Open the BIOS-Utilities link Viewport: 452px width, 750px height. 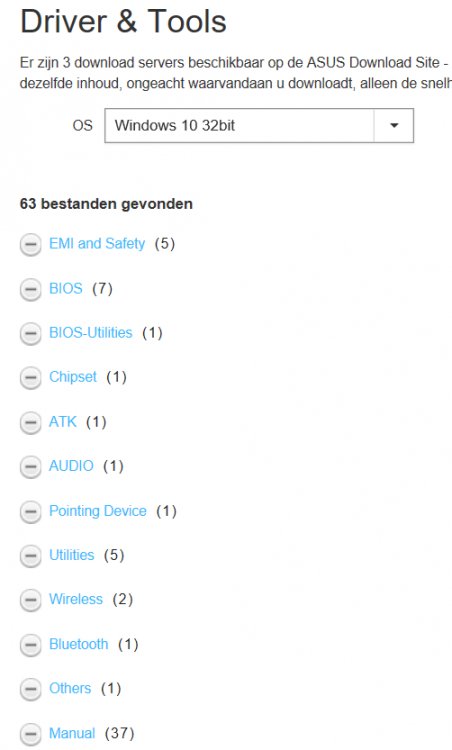pos(91,332)
